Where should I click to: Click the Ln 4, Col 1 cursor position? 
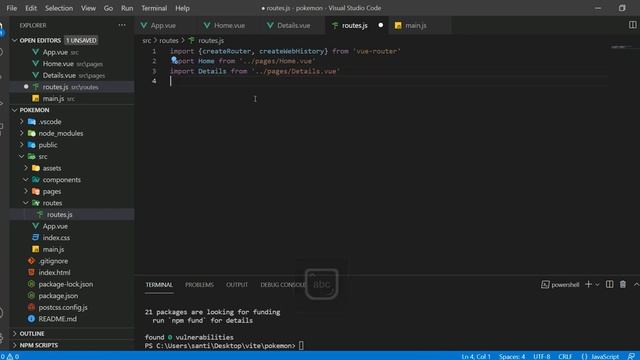(476, 356)
